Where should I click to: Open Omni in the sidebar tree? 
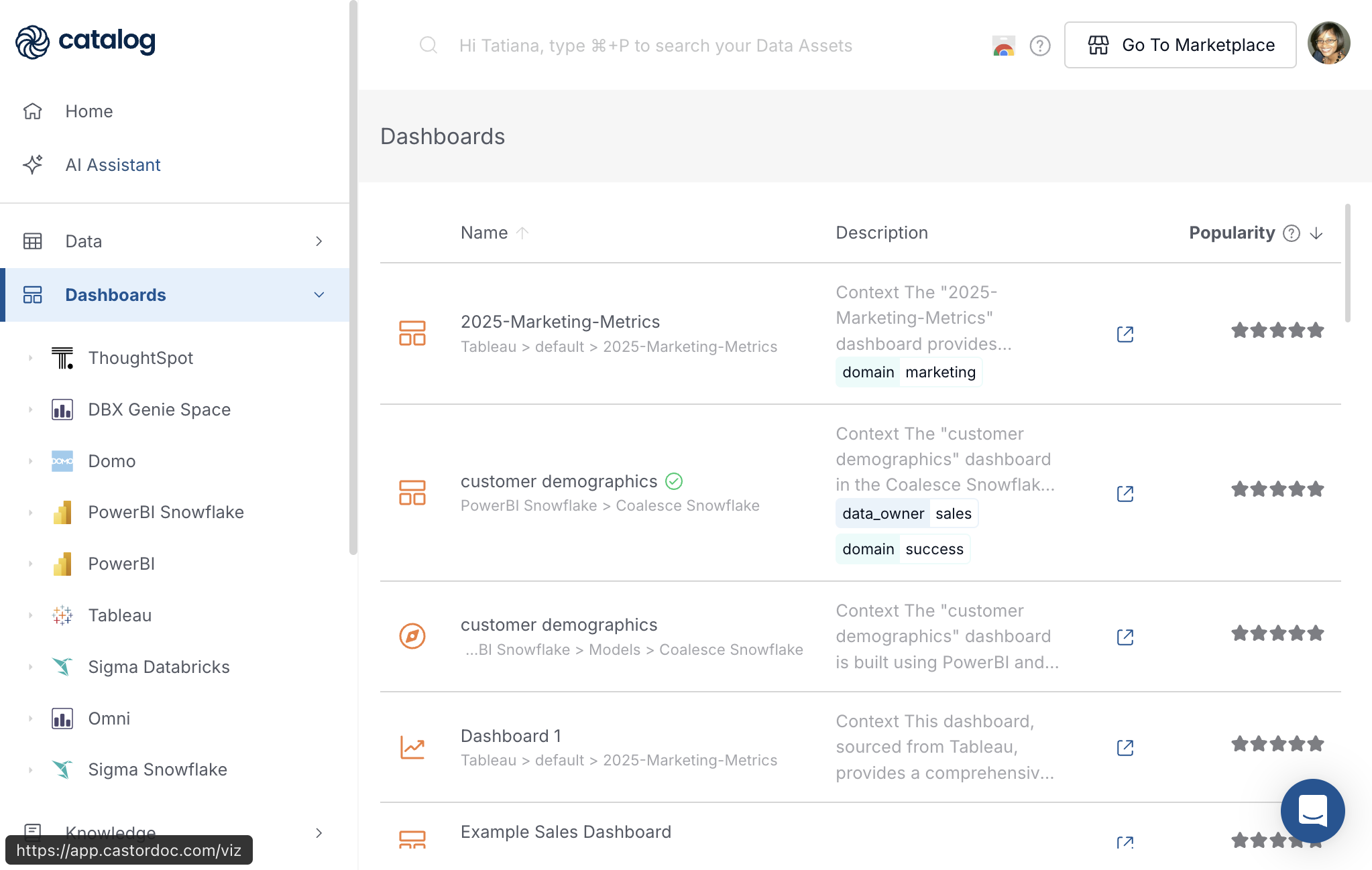(109, 719)
